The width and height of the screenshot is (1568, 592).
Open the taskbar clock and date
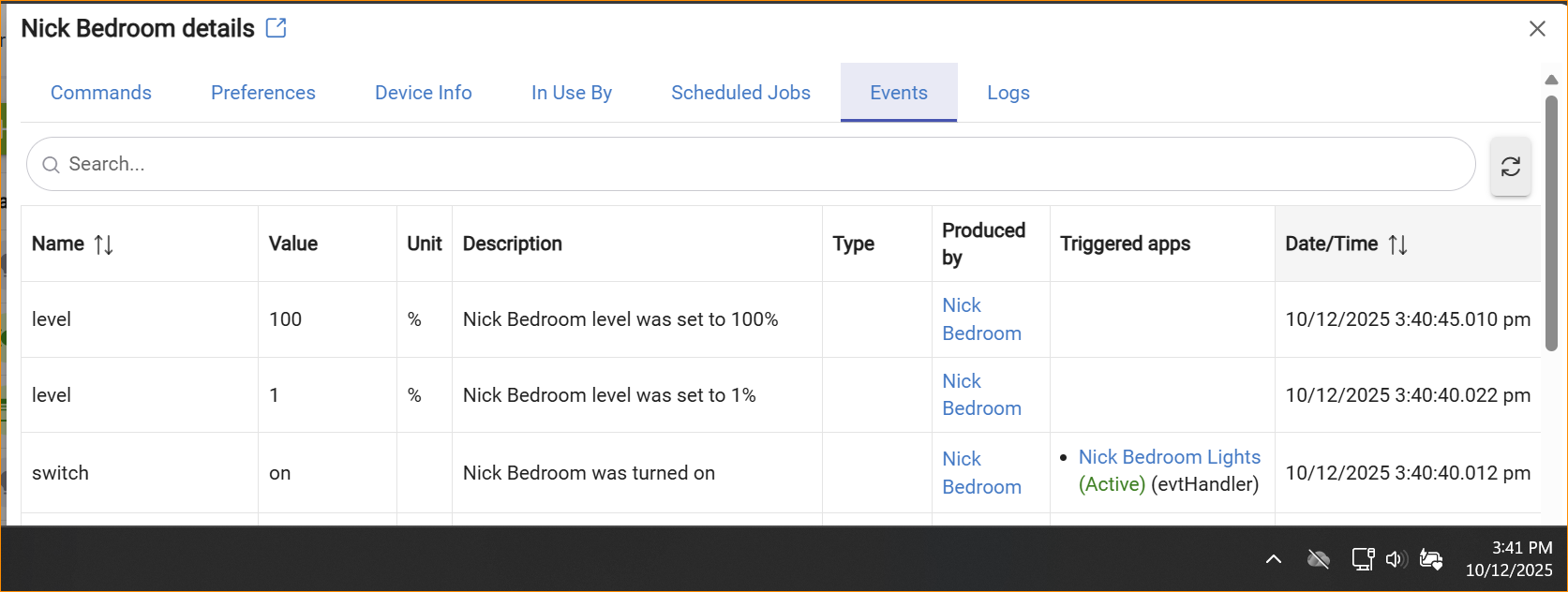(x=1509, y=559)
